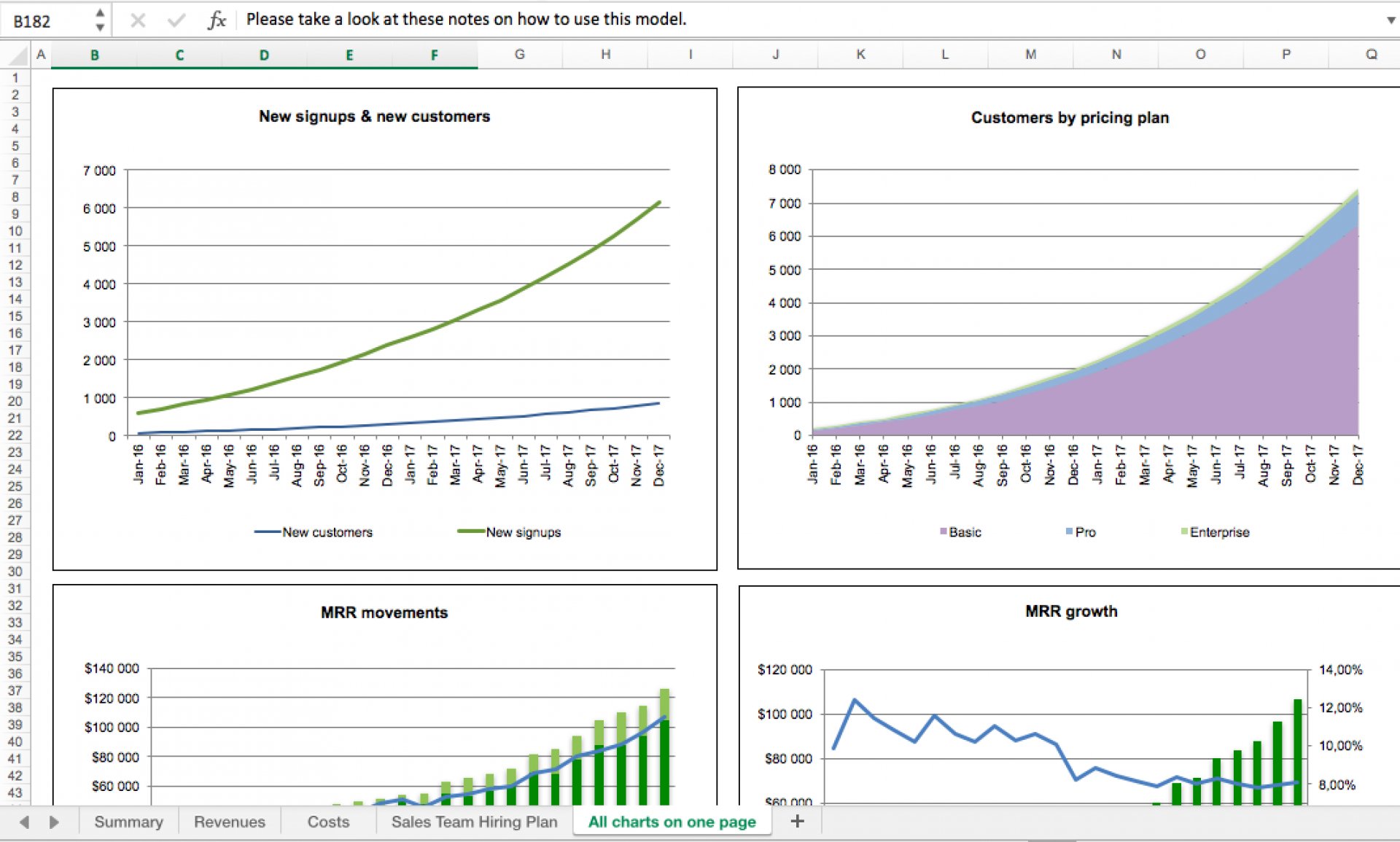This screenshot has width=1400, height=842.
Task: Select row 30 header
Action: [15, 572]
